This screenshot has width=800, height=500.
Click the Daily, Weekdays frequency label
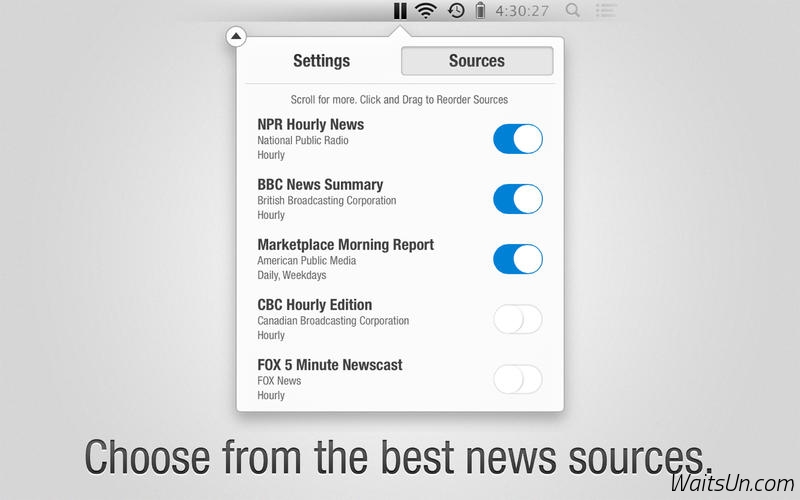(x=291, y=276)
